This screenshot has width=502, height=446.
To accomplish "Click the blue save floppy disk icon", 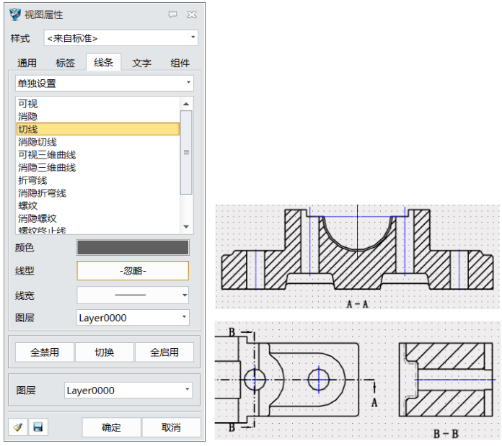I will (x=38, y=427).
